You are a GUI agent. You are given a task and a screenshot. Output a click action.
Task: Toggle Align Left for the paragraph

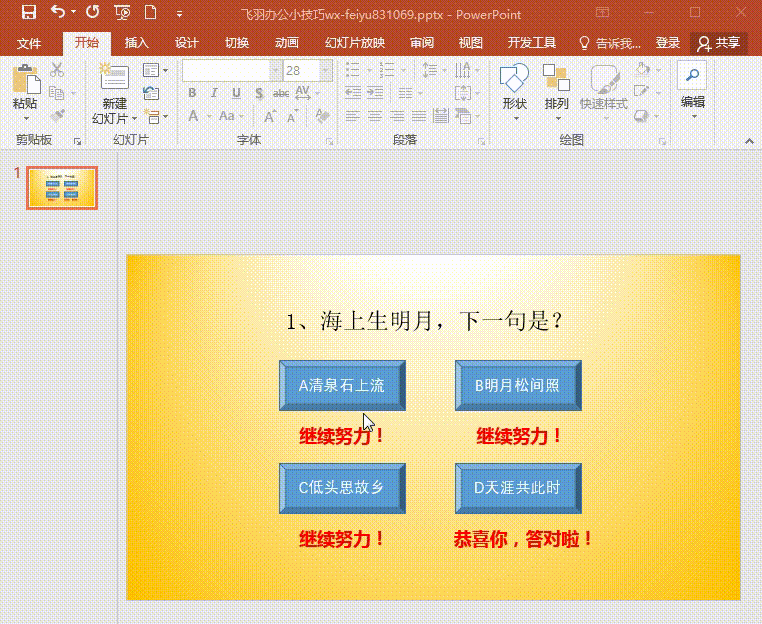353,116
